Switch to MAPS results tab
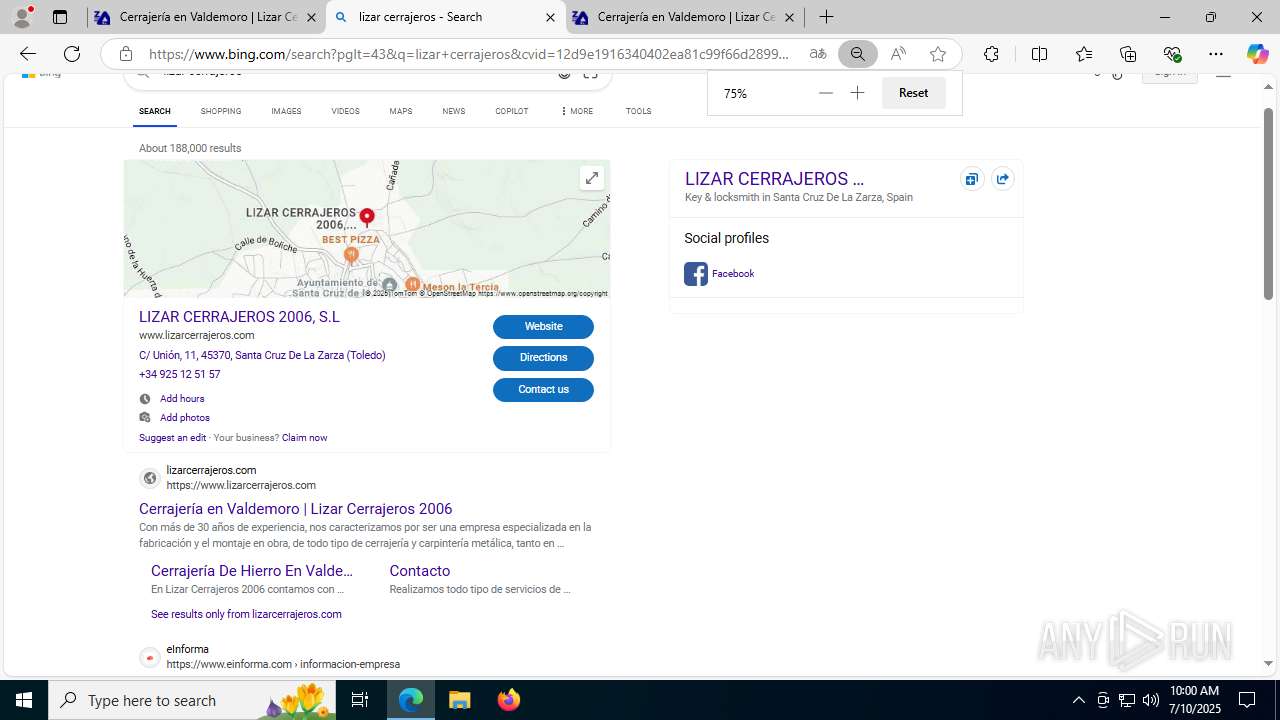 pyautogui.click(x=401, y=111)
